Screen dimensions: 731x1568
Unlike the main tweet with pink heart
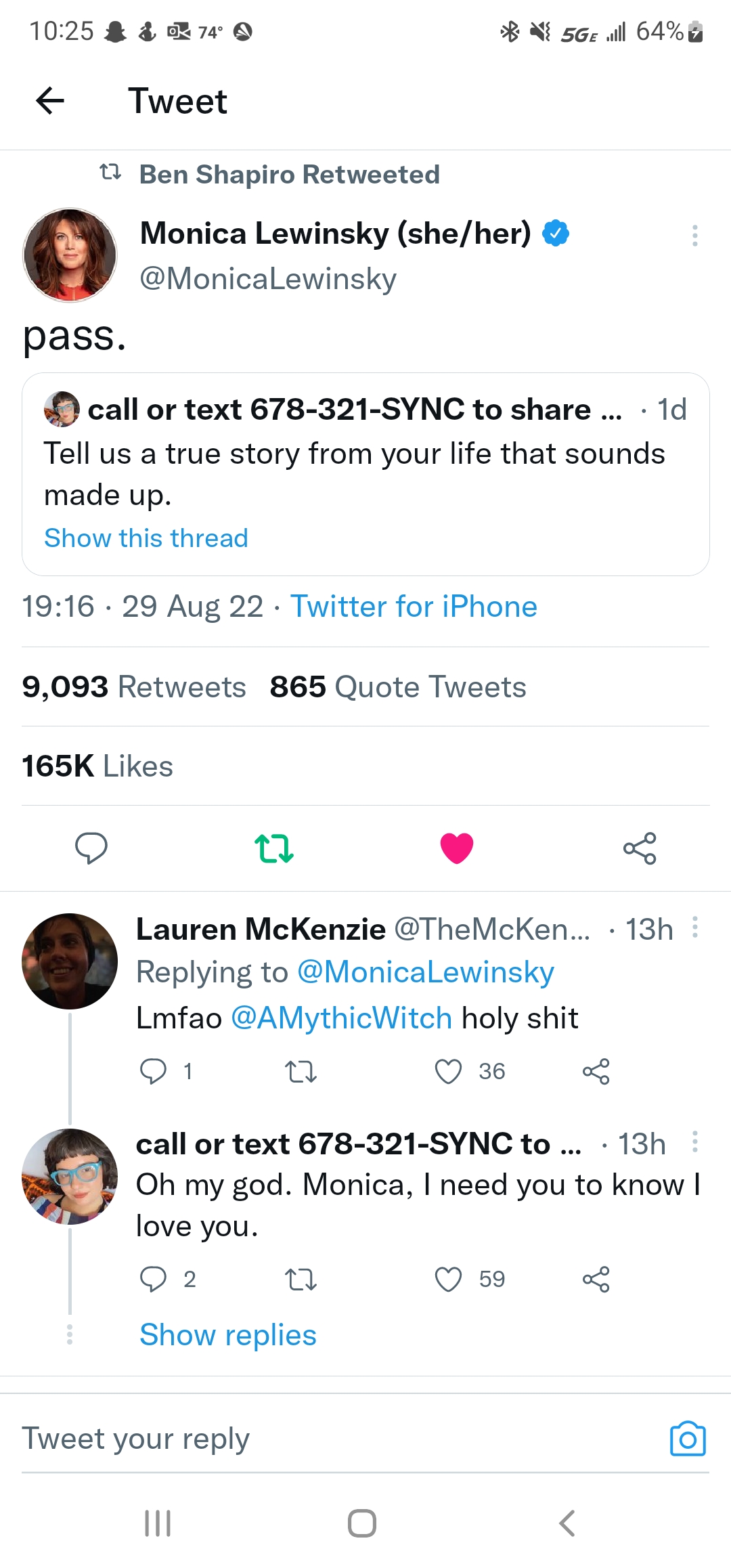pos(457,848)
